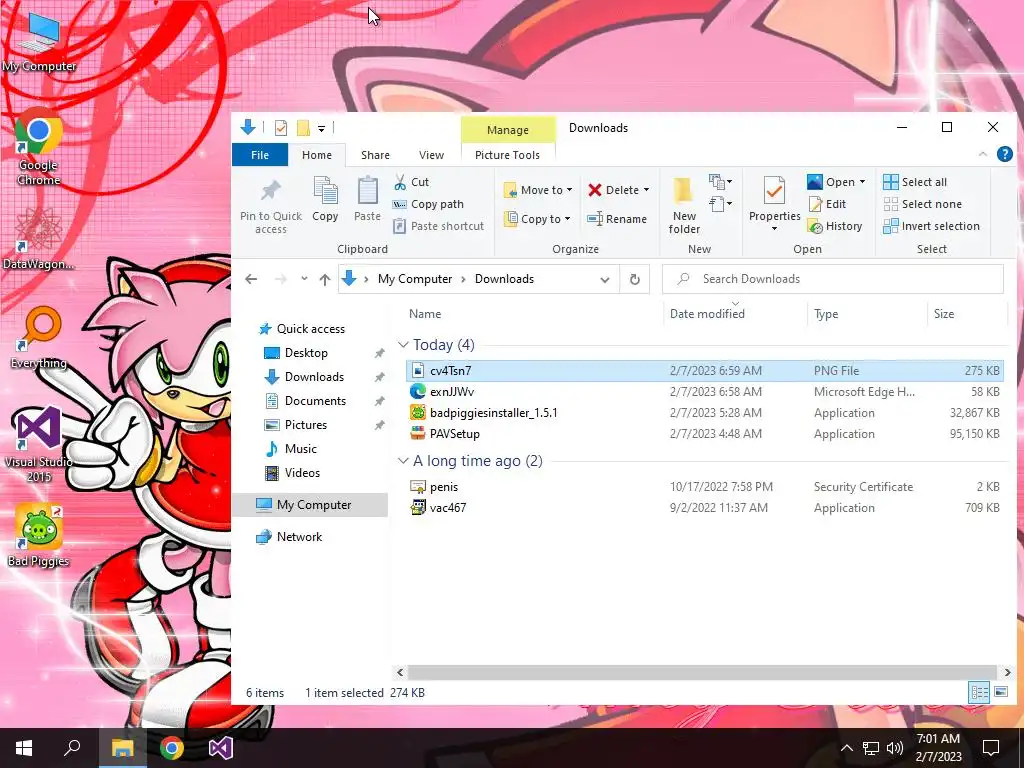The height and width of the screenshot is (768, 1024).
Task: Click the New folder icon in title bar
Action: pyautogui.click(x=303, y=128)
